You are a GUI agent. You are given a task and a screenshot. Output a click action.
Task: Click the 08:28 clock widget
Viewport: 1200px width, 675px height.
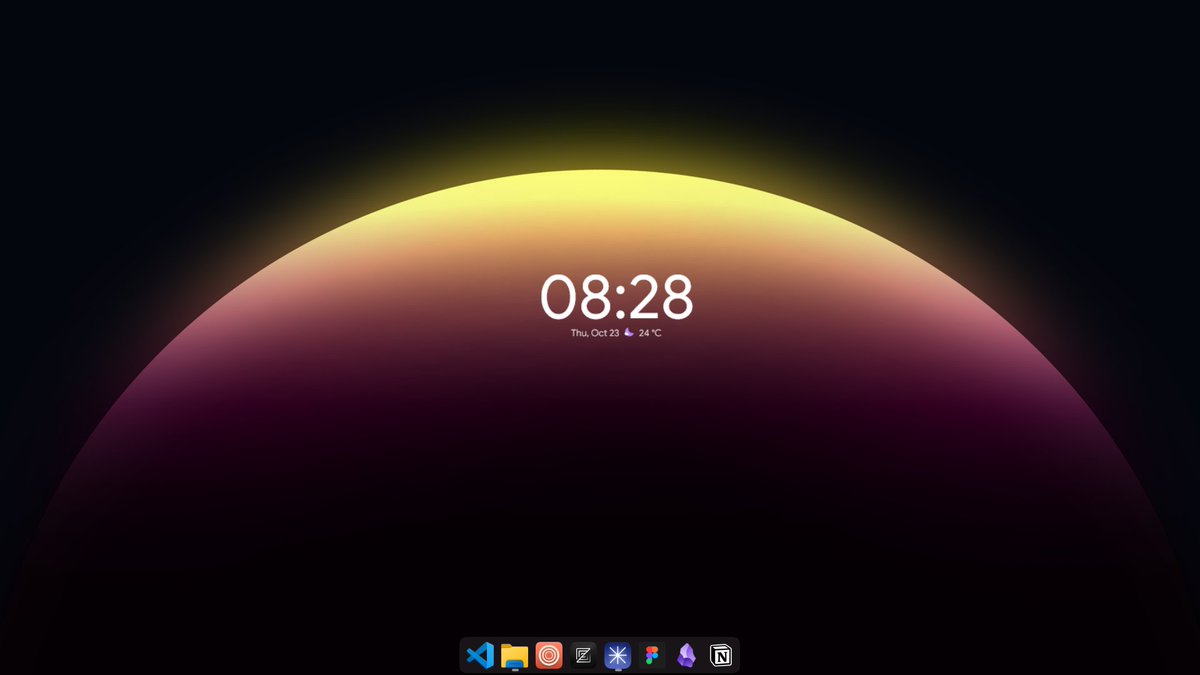616,297
